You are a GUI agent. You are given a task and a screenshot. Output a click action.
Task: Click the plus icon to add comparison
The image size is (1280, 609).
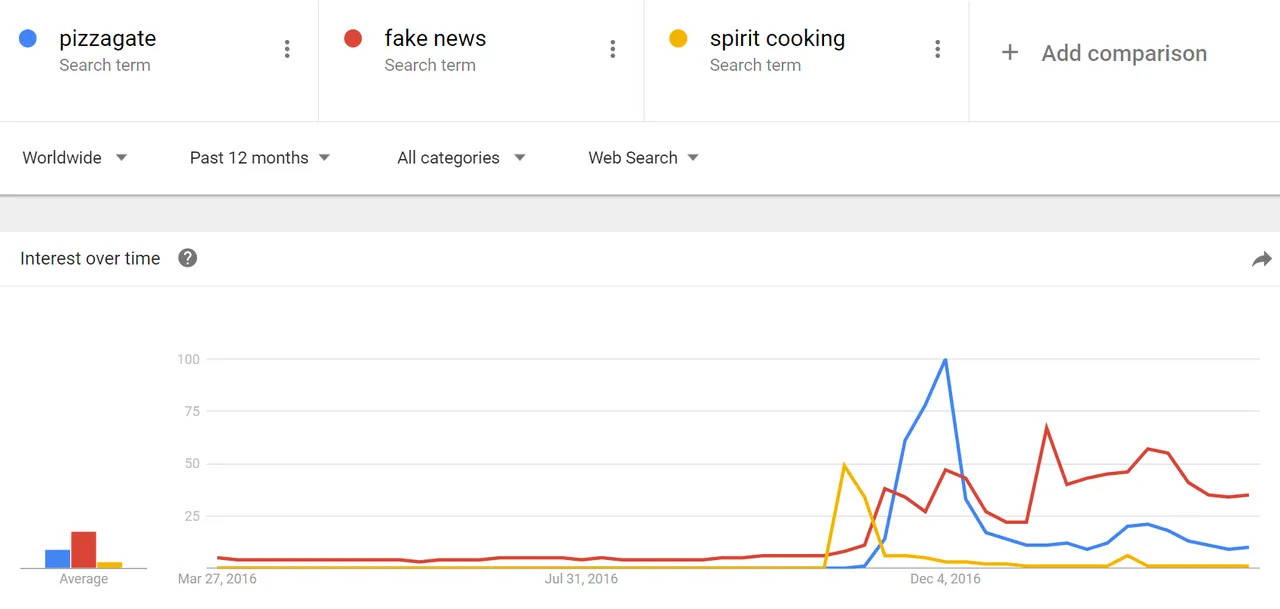(x=1010, y=53)
